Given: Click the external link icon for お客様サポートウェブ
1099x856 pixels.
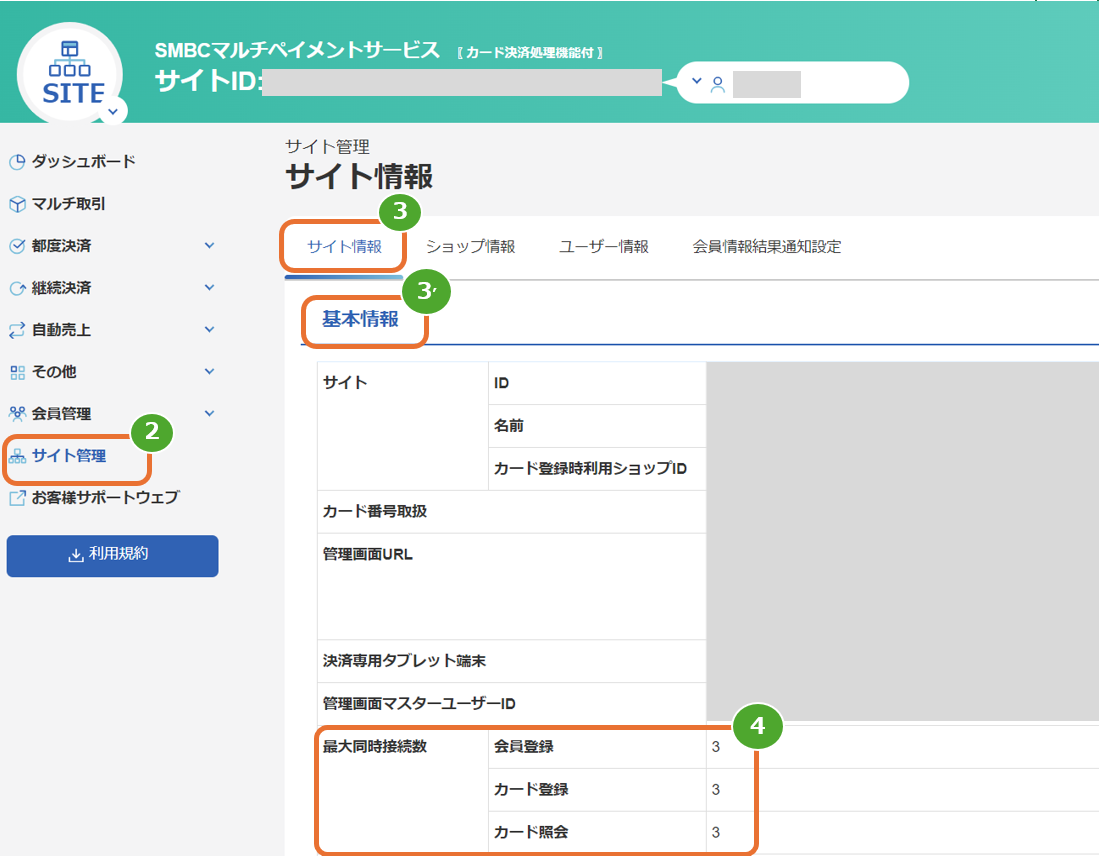Looking at the screenshot, I should click(17, 498).
